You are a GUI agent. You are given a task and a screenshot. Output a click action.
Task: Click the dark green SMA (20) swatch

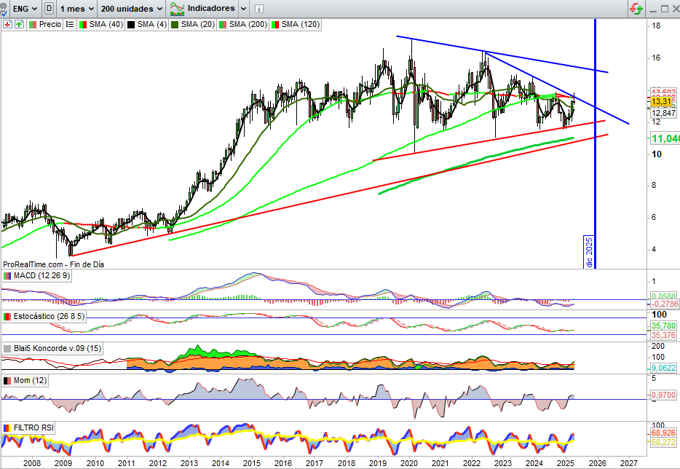pyautogui.click(x=175, y=25)
